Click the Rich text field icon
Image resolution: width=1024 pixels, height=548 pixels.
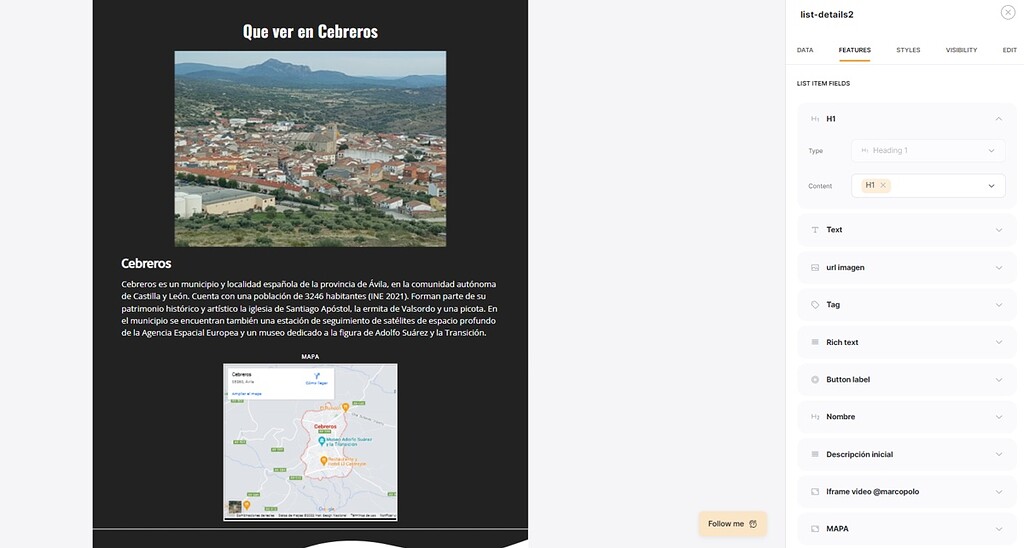(x=815, y=342)
